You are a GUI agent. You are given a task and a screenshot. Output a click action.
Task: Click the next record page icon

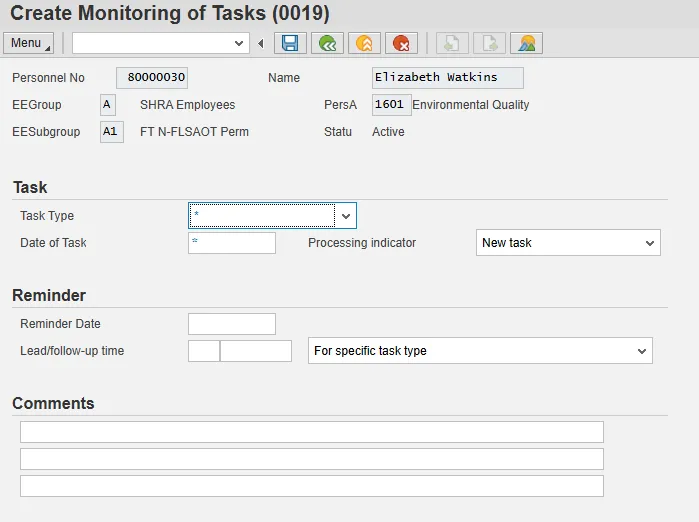pyautogui.click(x=489, y=43)
